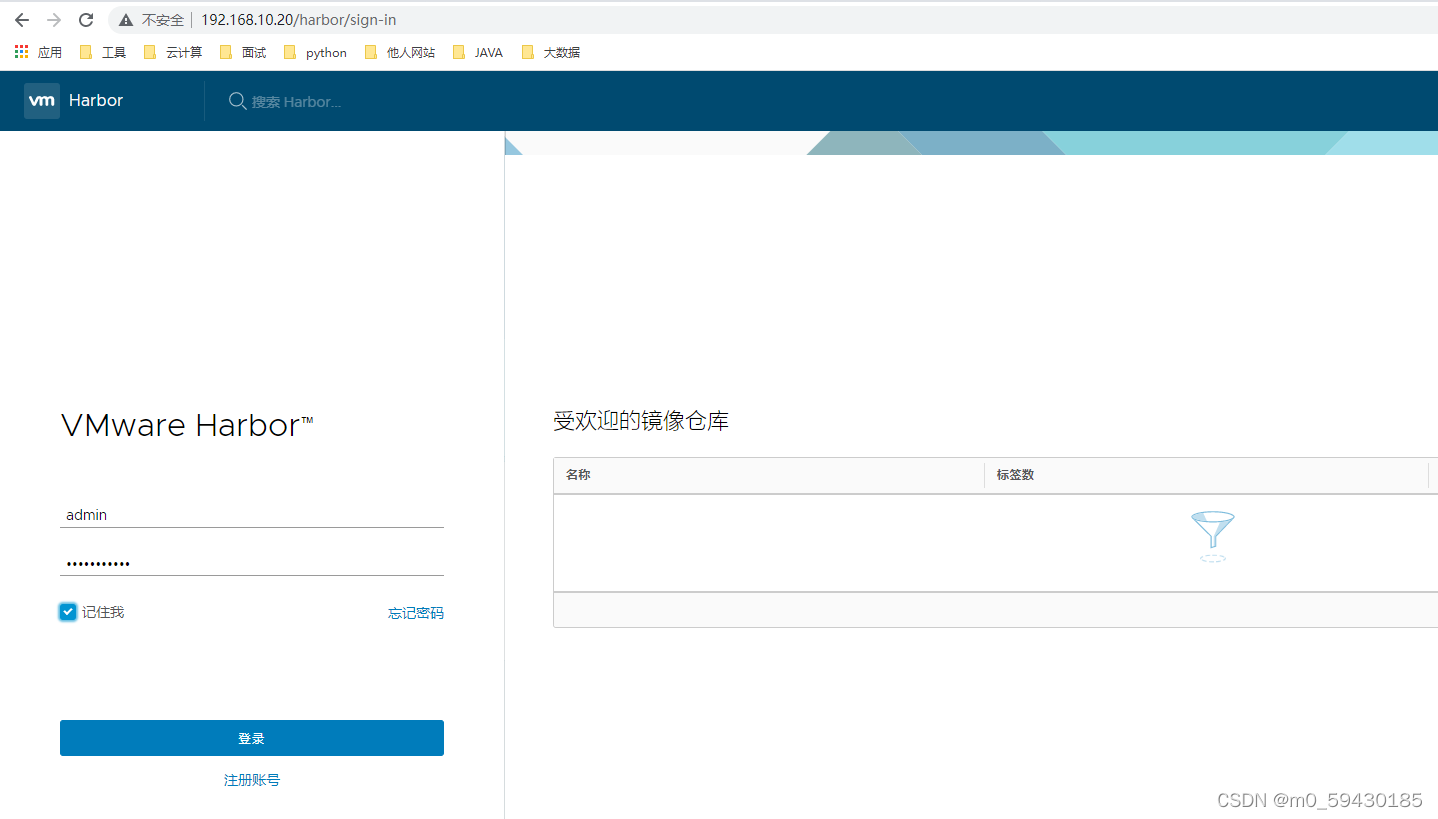Viewport: 1438px width, 819px height.
Task: Click the 搜索 Harbor search field
Action: (296, 102)
